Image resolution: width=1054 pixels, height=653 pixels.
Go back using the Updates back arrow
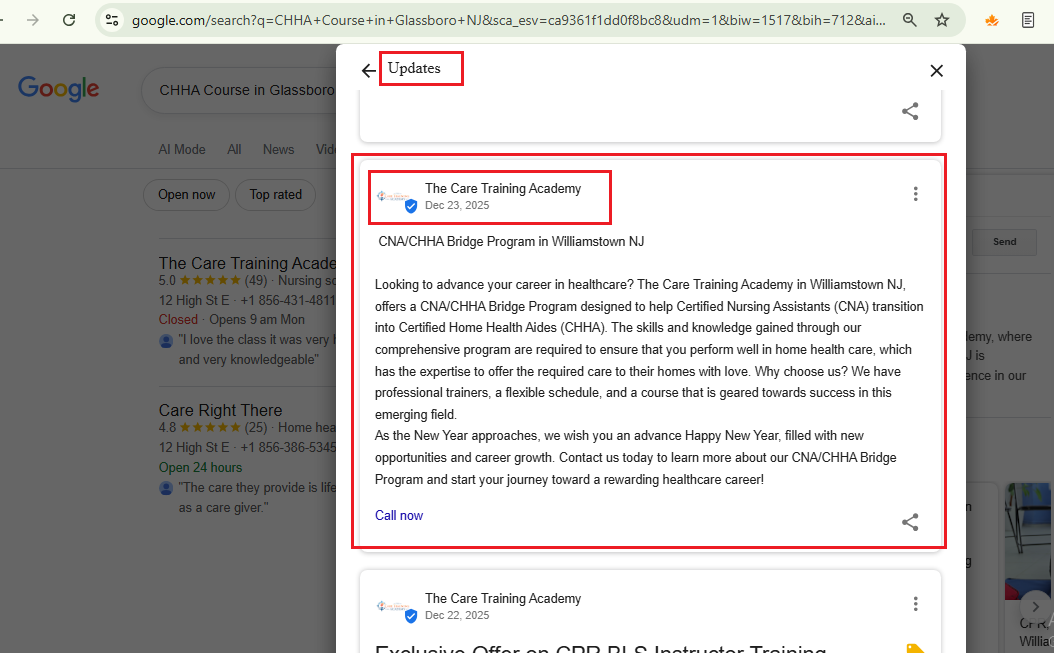click(369, 71)
